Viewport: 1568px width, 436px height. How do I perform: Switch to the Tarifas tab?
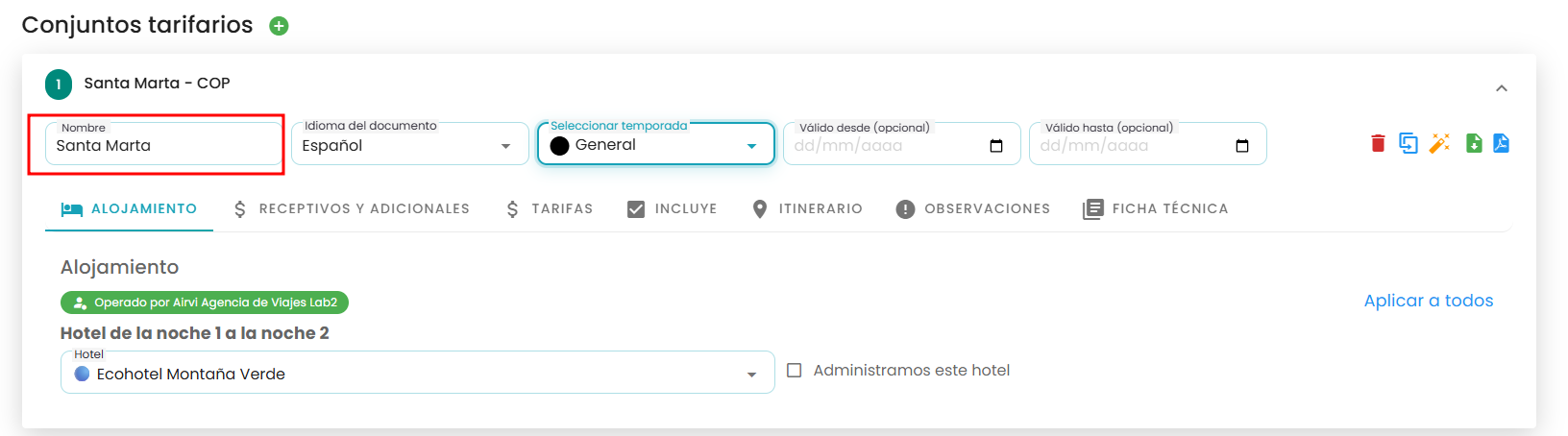point(550,208)
